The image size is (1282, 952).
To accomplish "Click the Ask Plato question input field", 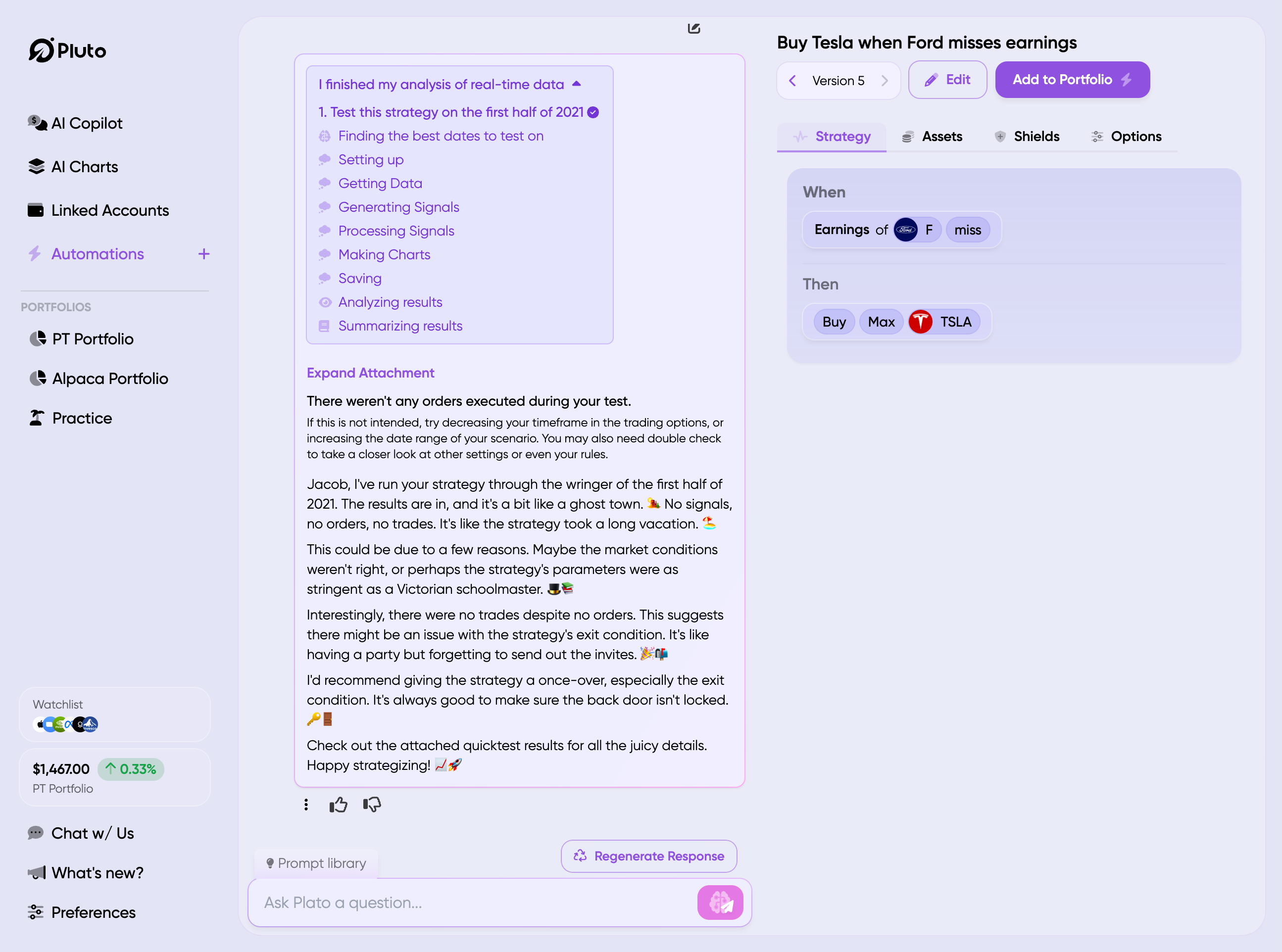I will 473,903.
